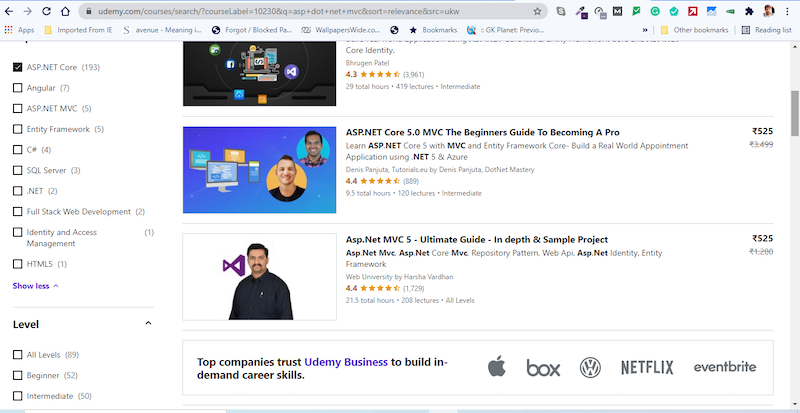
Task: Click the Netflix logo
Action: tap(647, 367)
